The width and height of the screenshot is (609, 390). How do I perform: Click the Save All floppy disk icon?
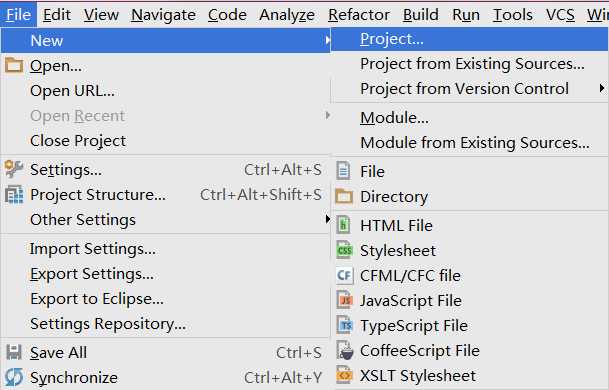pyautogui.click(x=14, y=352)
